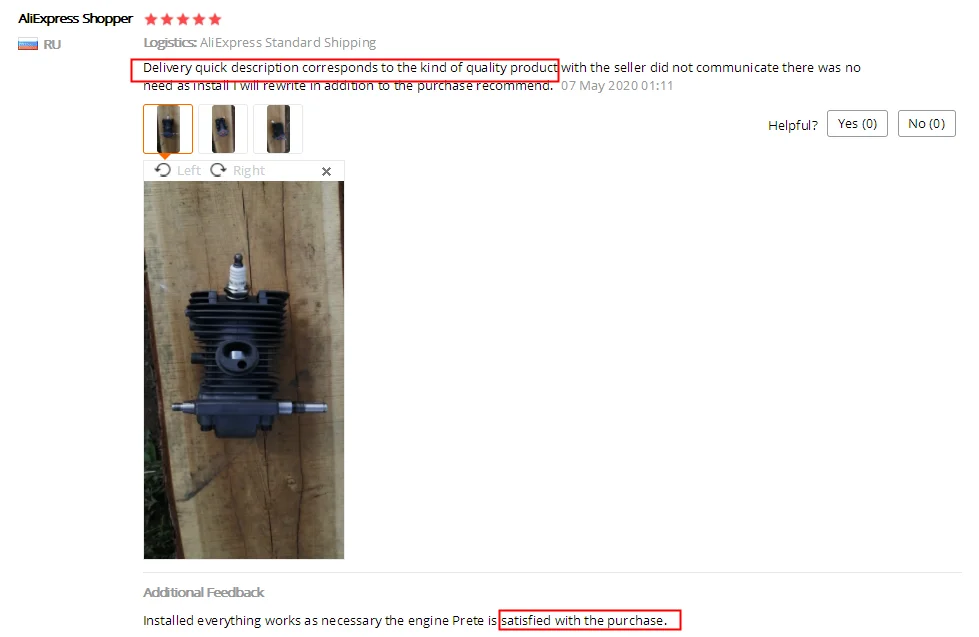This screenshot has height=637, width=979.
Task: Click the large enlarged engine cylinder photo
Action: 244,370
